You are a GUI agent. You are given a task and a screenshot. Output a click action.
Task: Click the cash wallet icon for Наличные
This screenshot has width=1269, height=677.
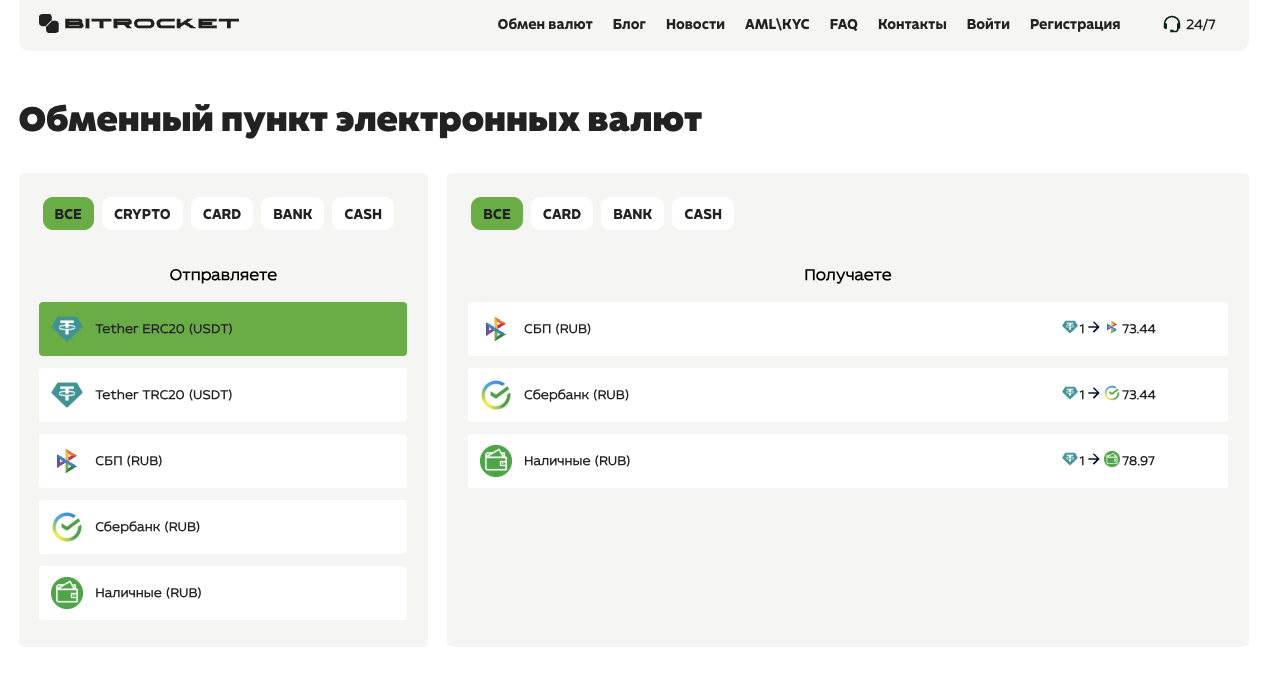pos(66,592)
